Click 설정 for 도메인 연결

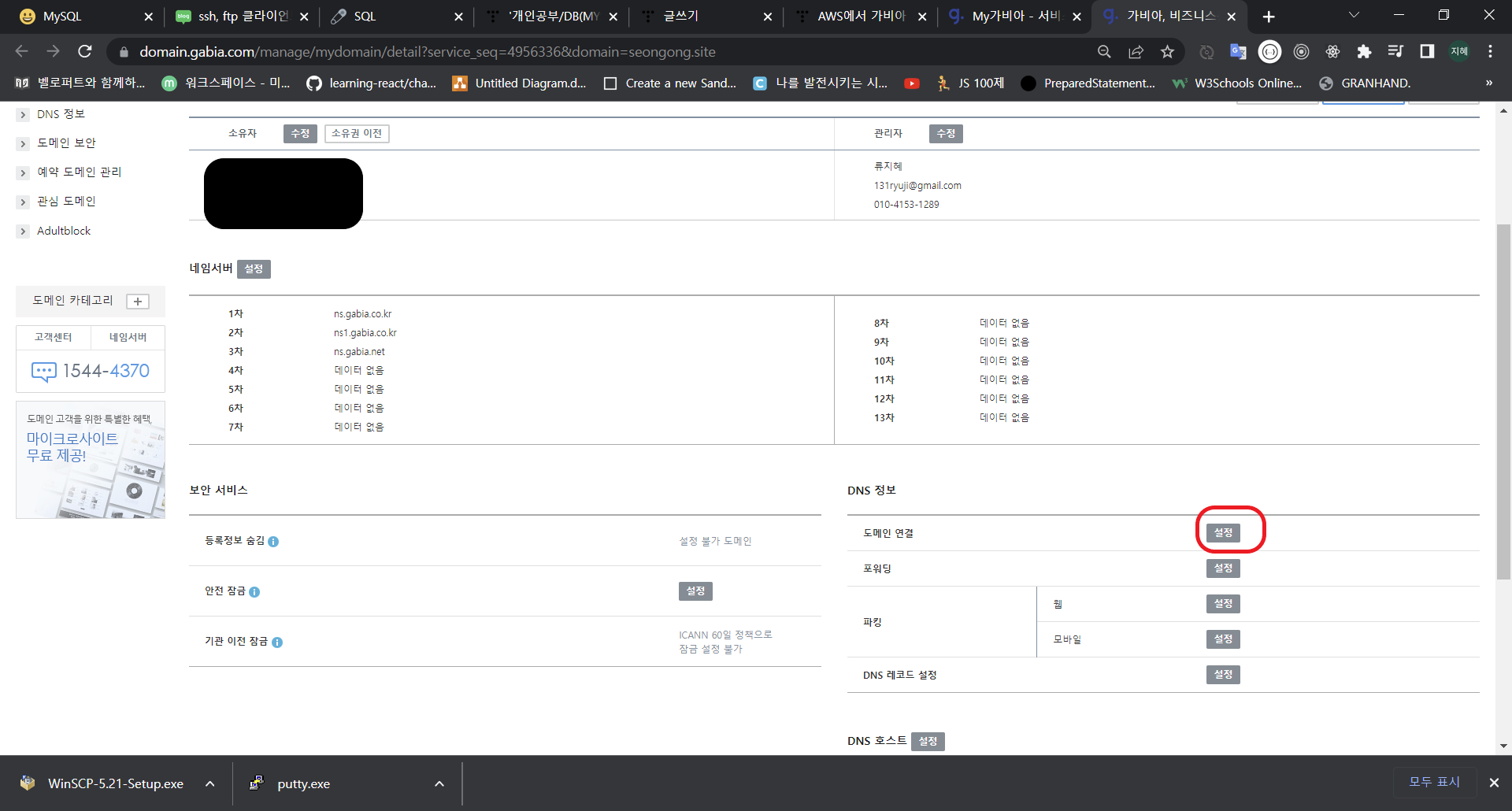click(x=1223, y=533)
